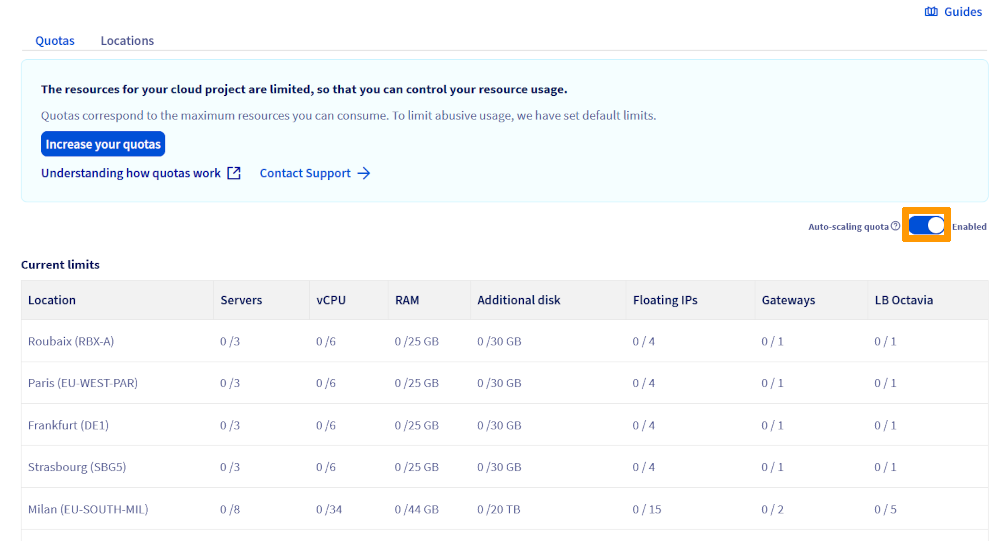
Task: Click the Floating IPs column header
Action: [x=665, y=300]
